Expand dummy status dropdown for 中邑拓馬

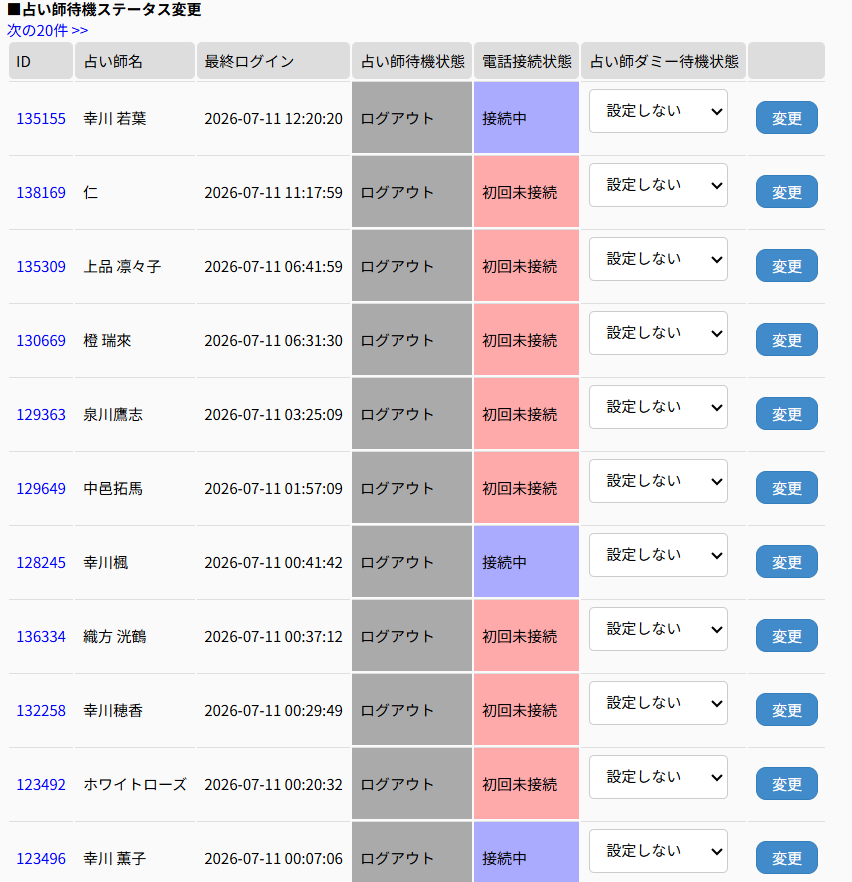658,481
